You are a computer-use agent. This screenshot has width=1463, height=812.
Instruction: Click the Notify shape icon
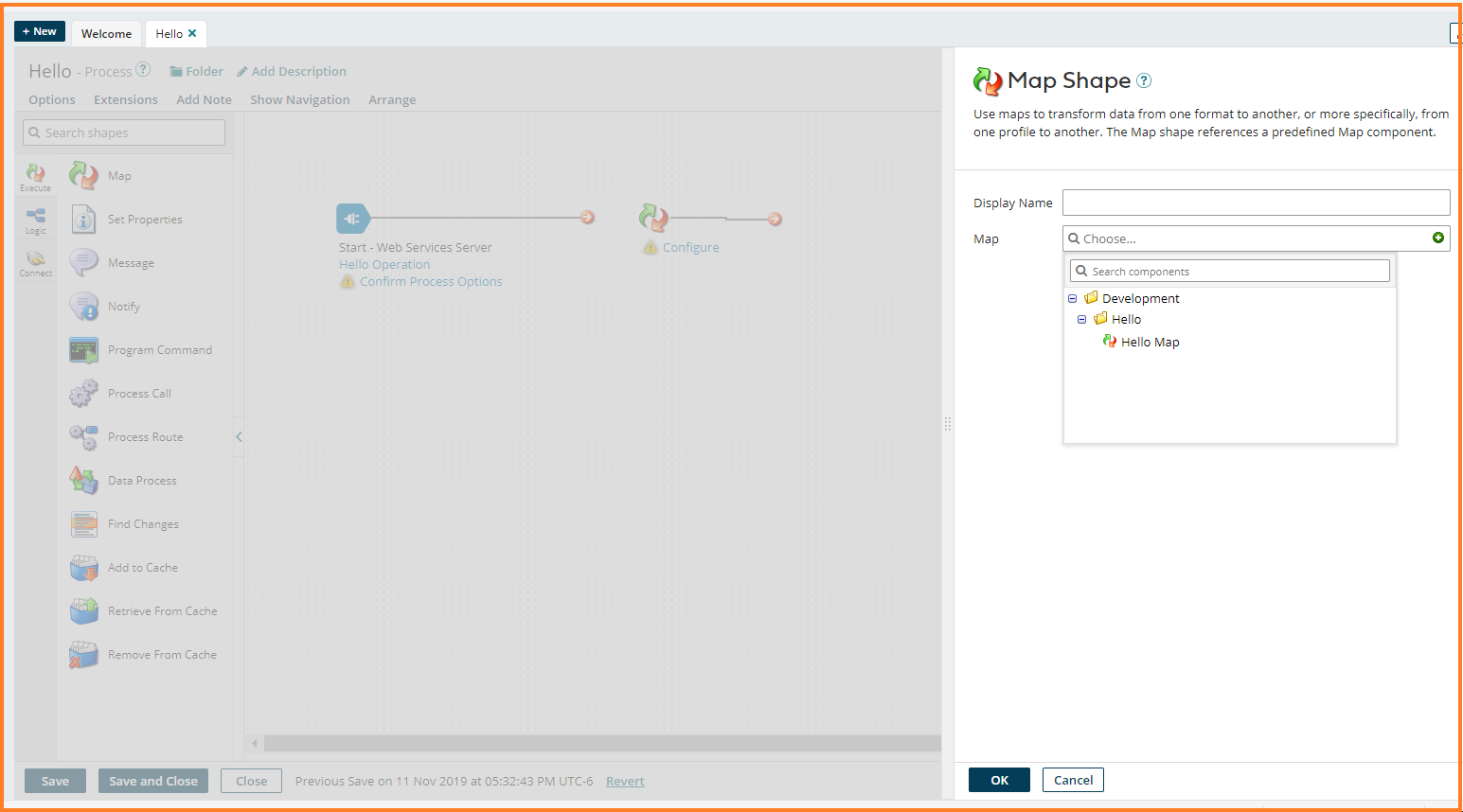(83, 306)
